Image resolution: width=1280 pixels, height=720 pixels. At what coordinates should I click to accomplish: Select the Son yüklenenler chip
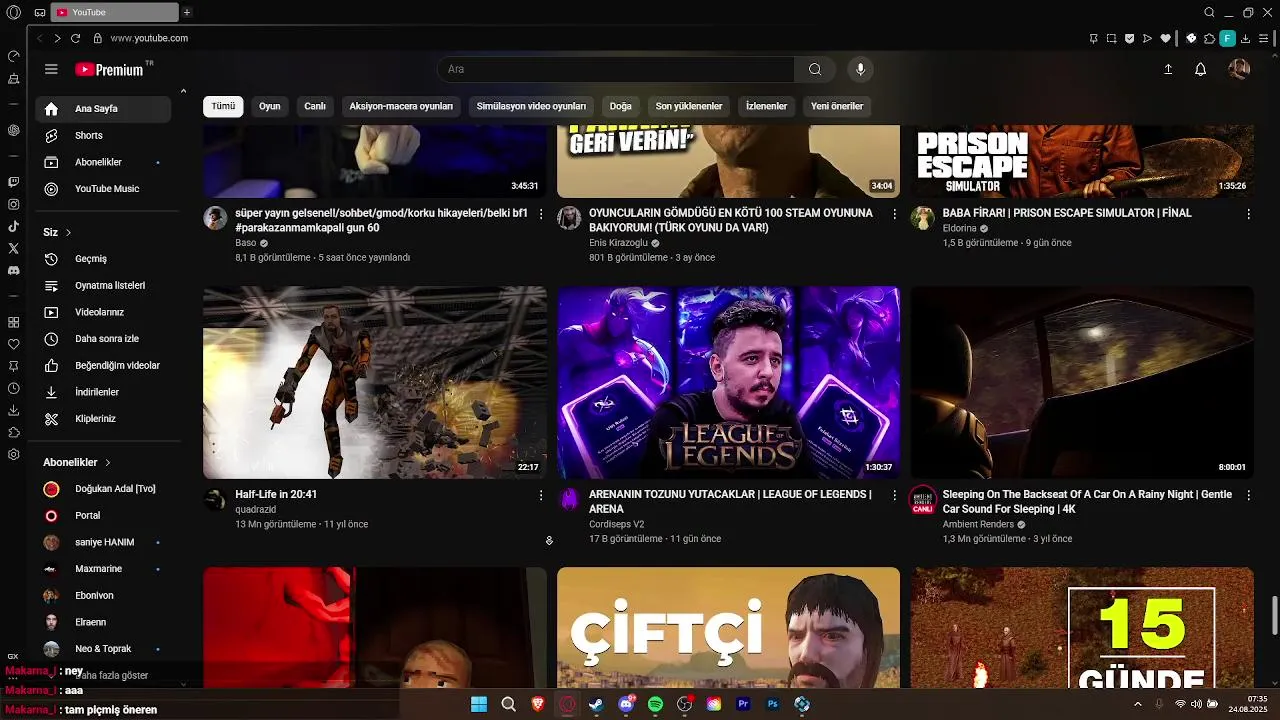point(689,106)
